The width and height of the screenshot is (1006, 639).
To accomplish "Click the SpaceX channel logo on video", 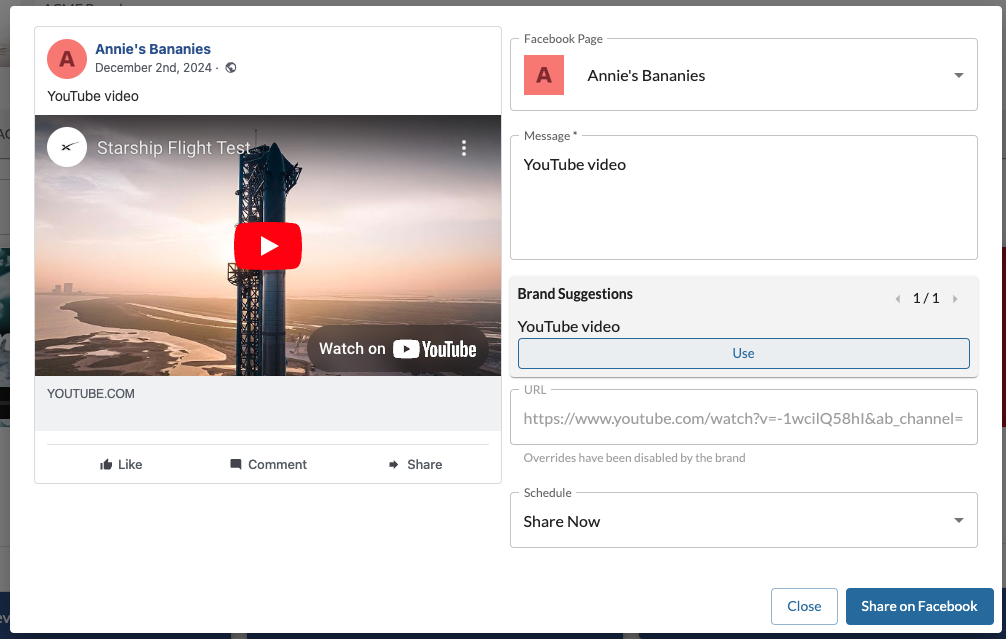I will [x=67, y=147].
